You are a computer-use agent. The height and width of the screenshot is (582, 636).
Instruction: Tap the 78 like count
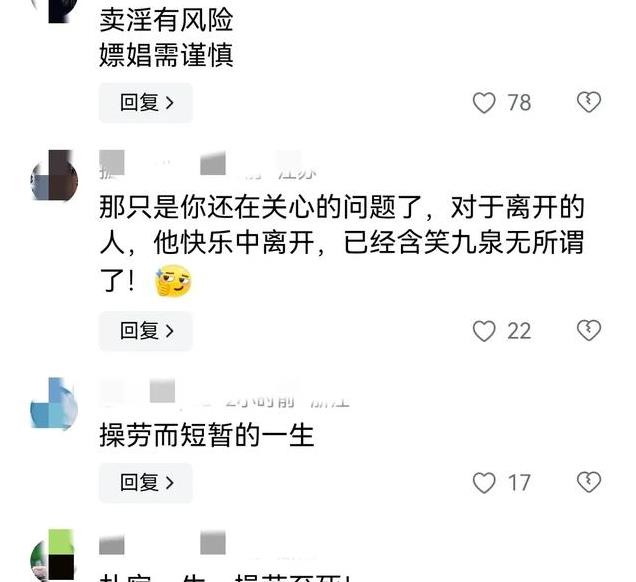point(519,103)
